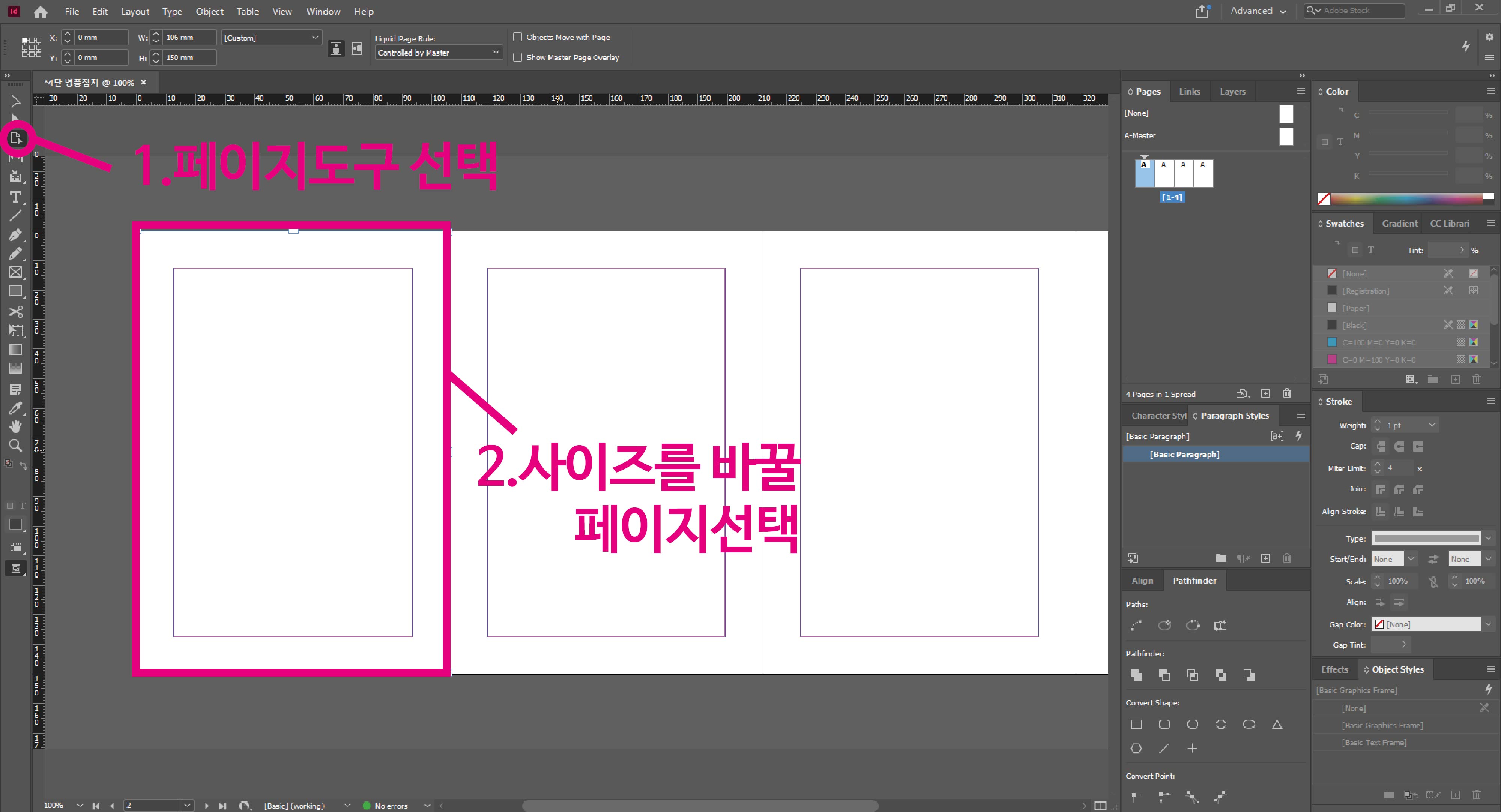
Task: Open the File menu
Action: point(72,12)
